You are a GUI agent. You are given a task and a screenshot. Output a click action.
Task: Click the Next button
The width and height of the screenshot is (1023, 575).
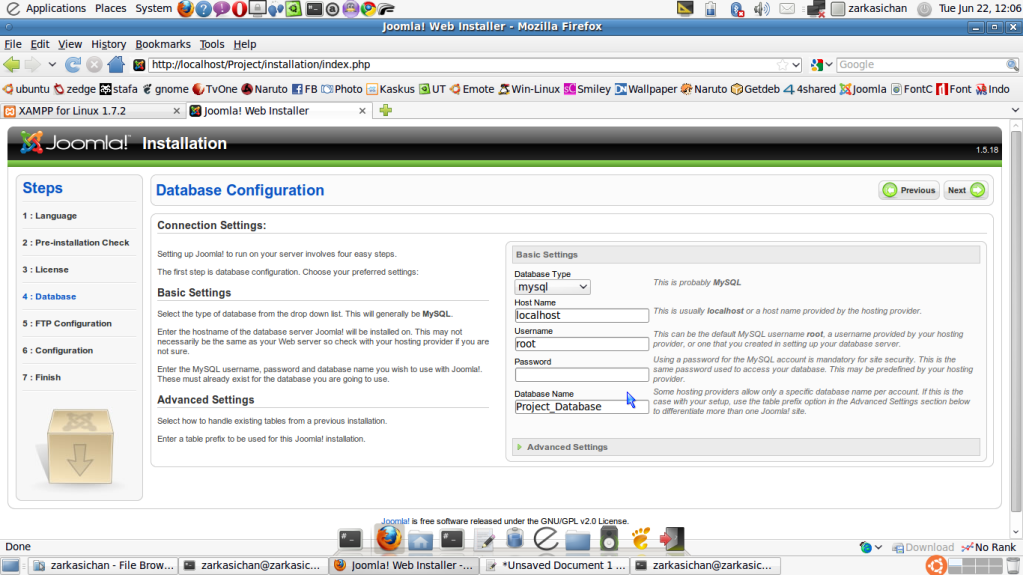tap(966, 190)
